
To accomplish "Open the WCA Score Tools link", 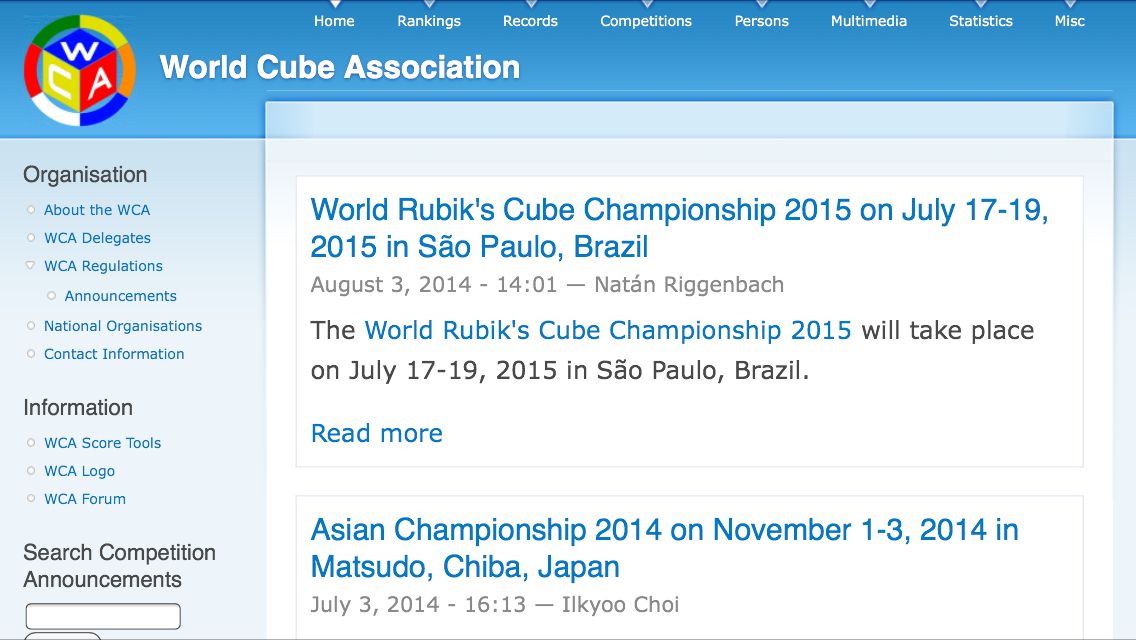I will pyautogui.click(x=102, y=443).
